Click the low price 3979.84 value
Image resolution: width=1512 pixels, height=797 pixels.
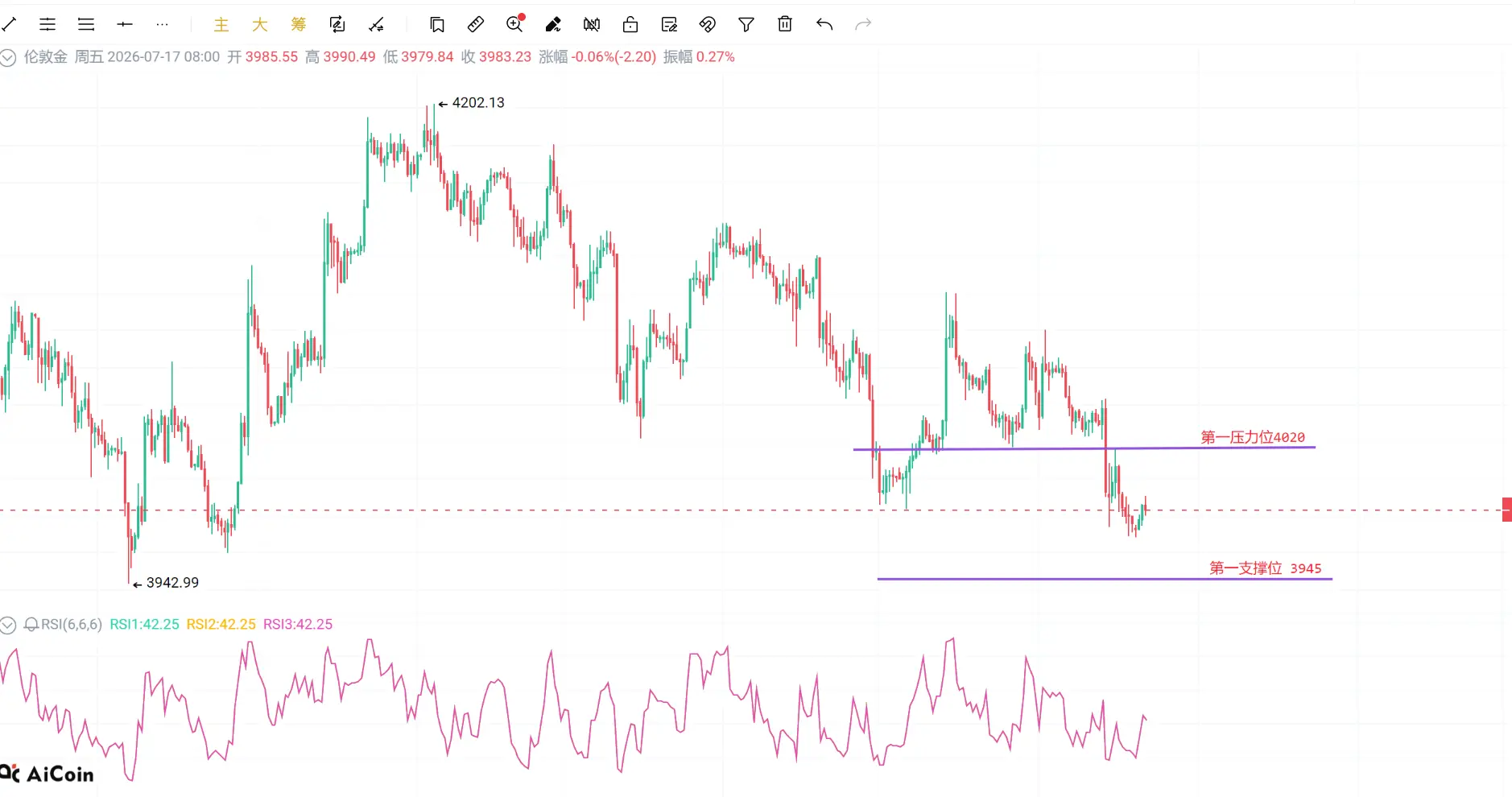tap(428, 57)
